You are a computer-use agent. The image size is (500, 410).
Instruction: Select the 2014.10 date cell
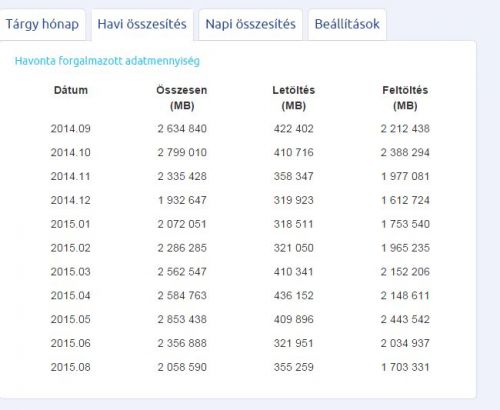tap(71, 153)
